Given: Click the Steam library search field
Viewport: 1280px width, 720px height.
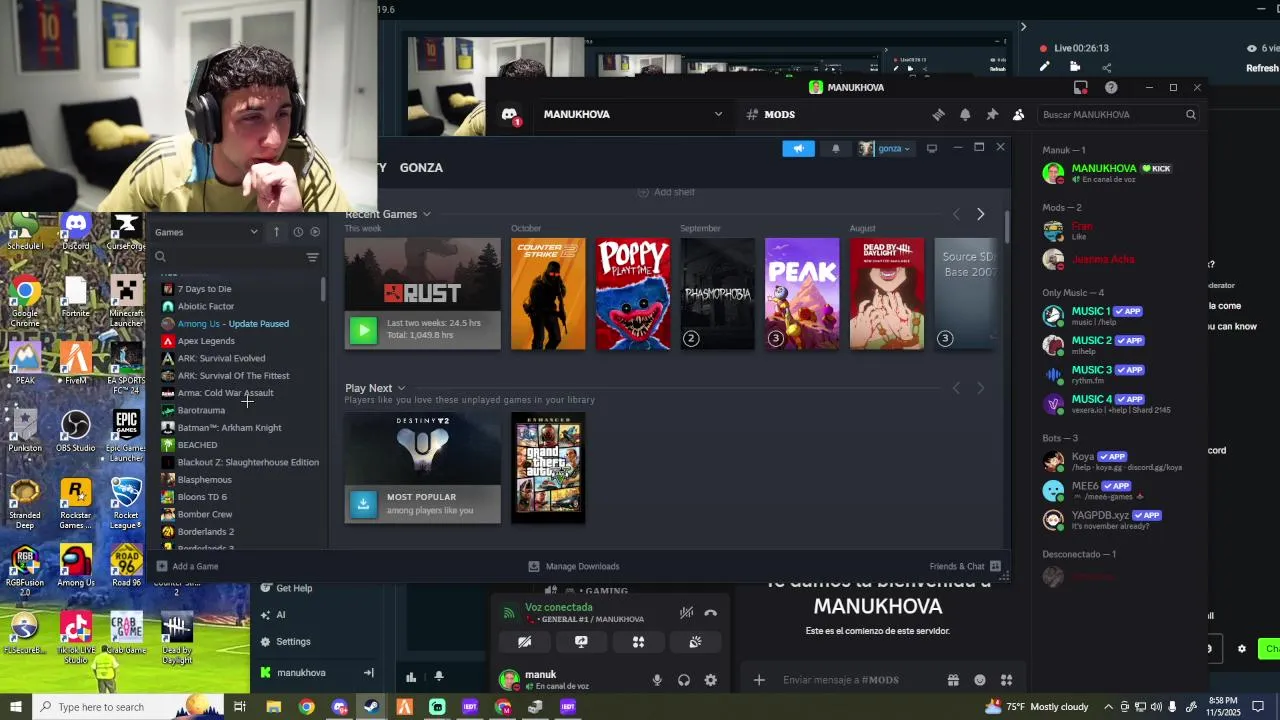Looking at the screenshot, I should 228,257.
